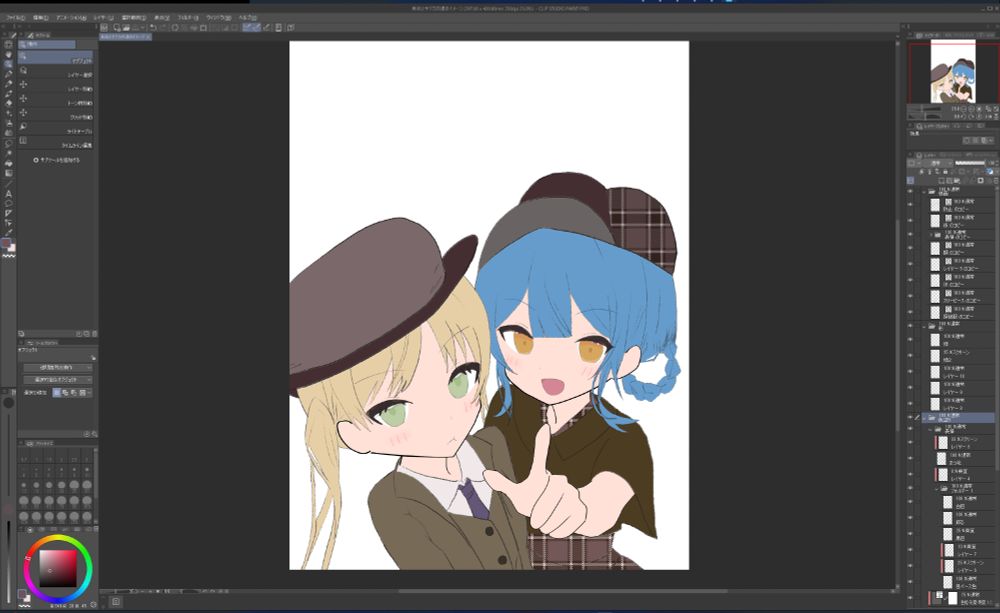Screen dimensions: 1000x613
Task: Open CLIP STUDIO launcher icon in the command bar
Action: tap(104, 27)
